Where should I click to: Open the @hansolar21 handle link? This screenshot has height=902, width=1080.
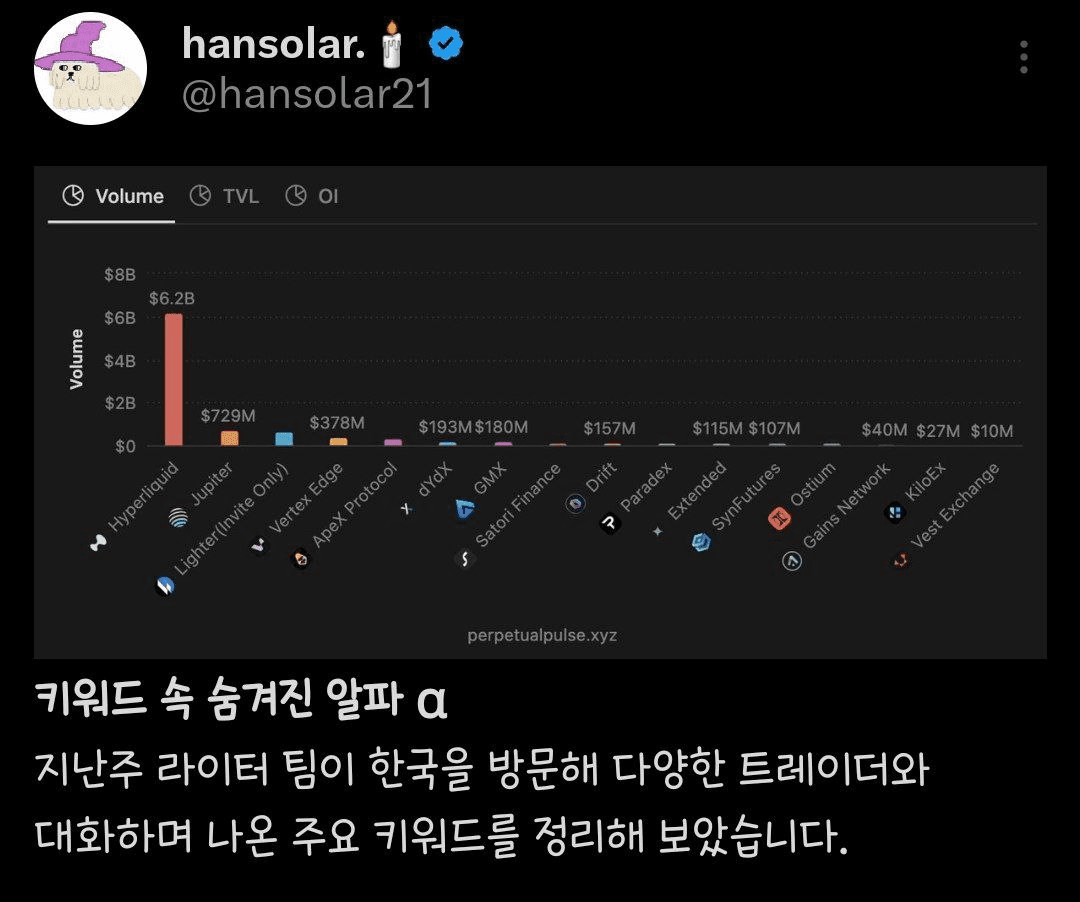307,94
